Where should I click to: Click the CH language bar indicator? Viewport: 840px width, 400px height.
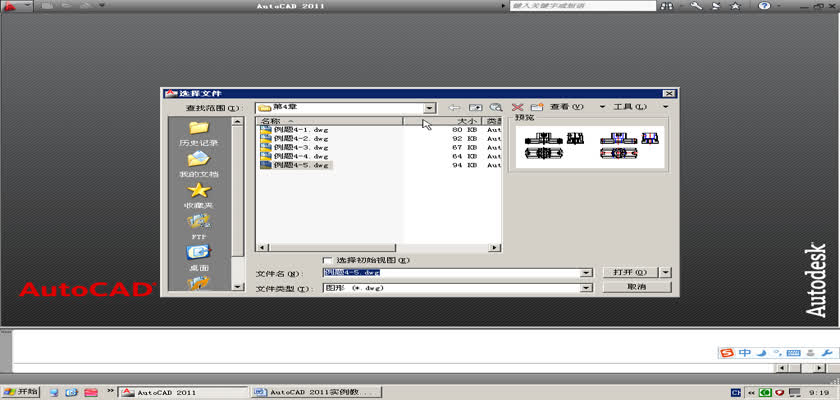[736, 393]
